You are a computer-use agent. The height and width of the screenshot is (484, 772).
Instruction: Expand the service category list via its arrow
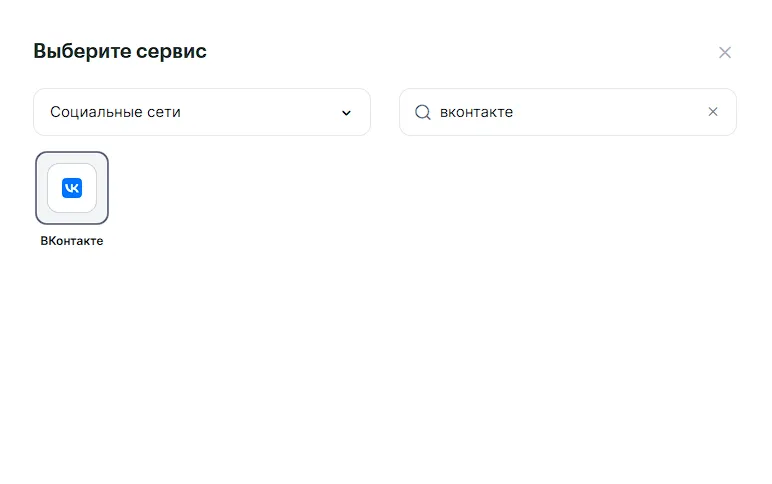coord(346,113)
